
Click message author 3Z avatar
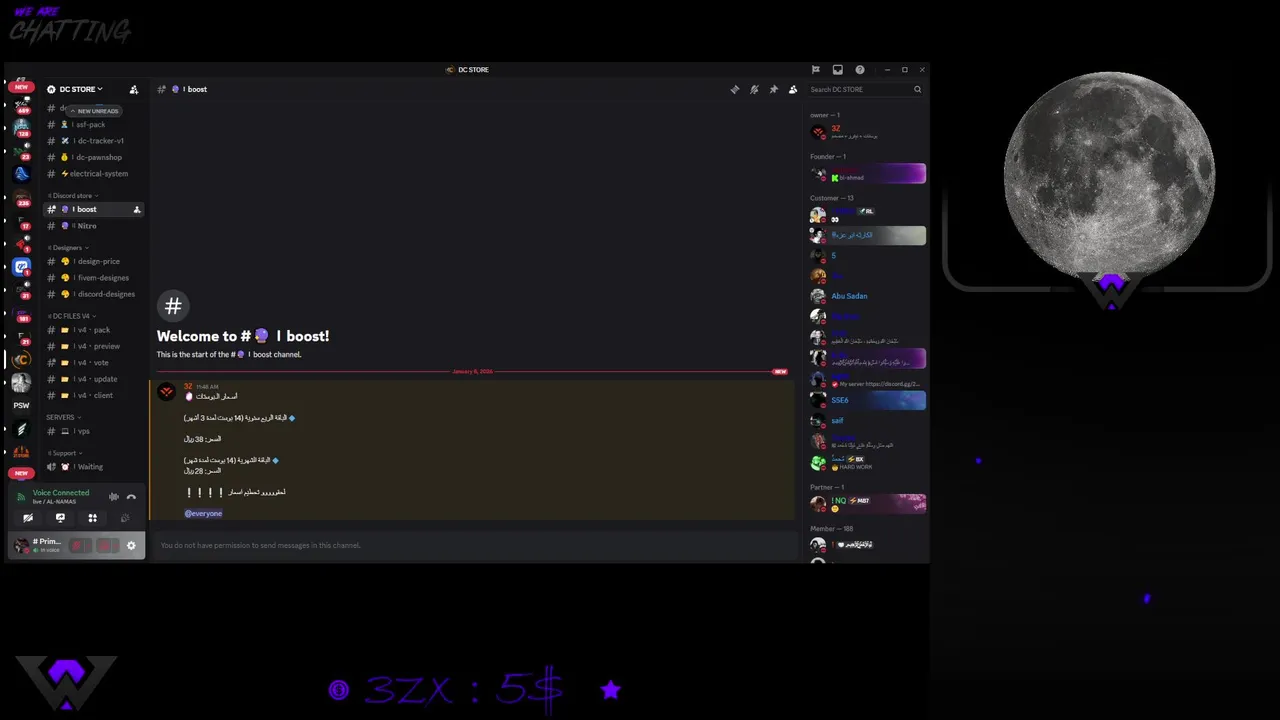[166, 392]
